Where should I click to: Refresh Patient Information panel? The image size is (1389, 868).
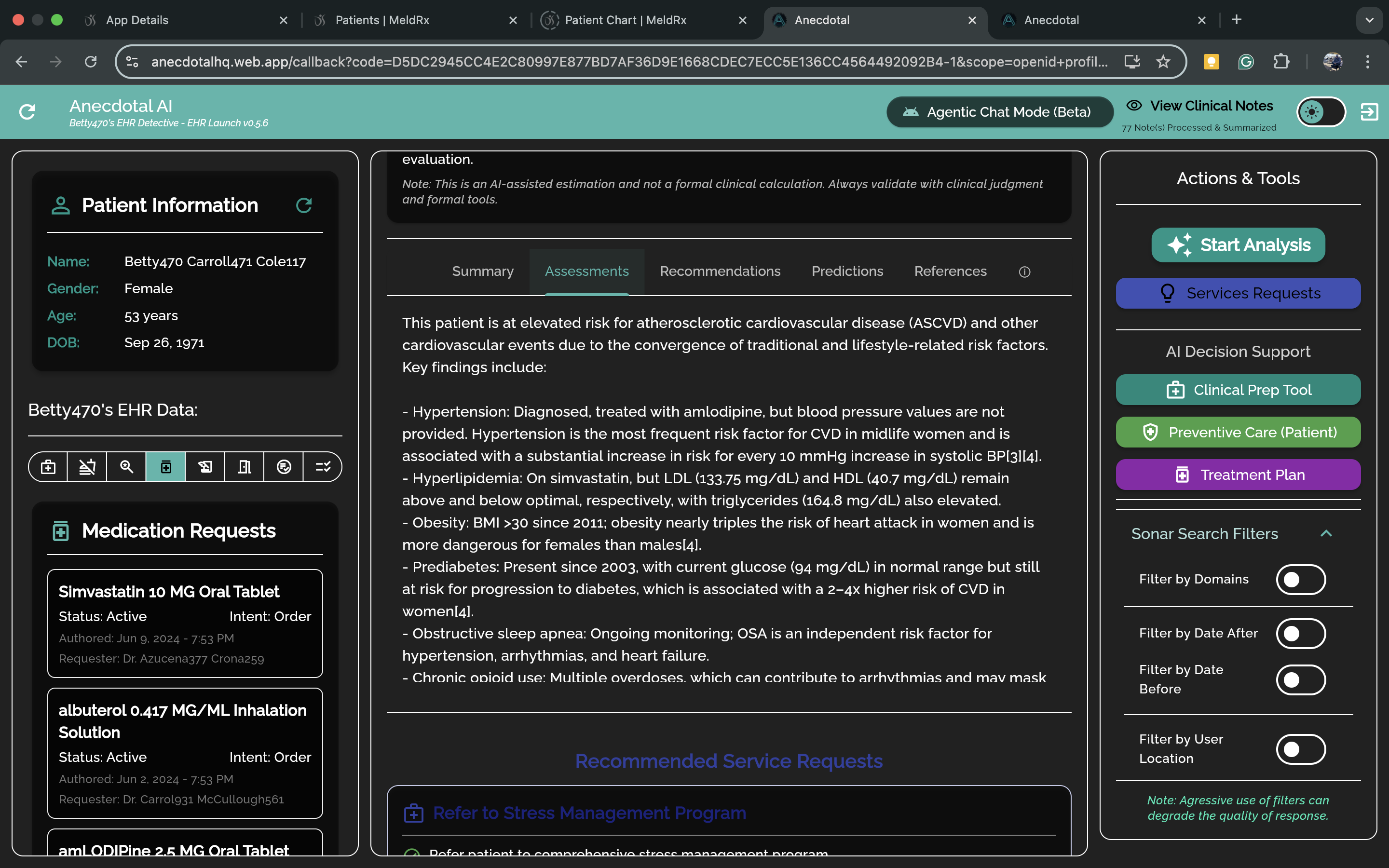click(x=304, y=205)
